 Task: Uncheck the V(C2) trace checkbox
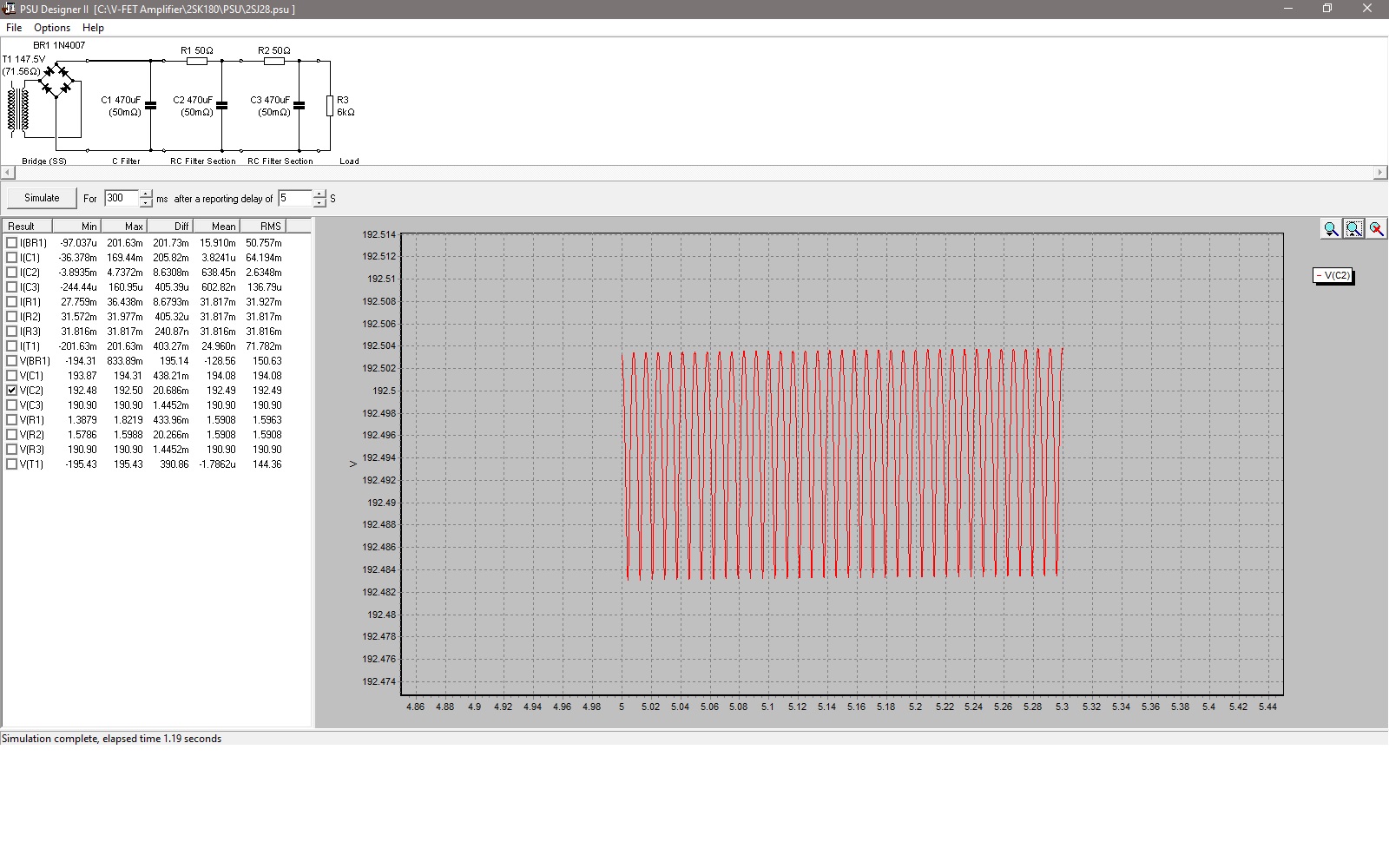pyautogui.click(x=12, y=391)
